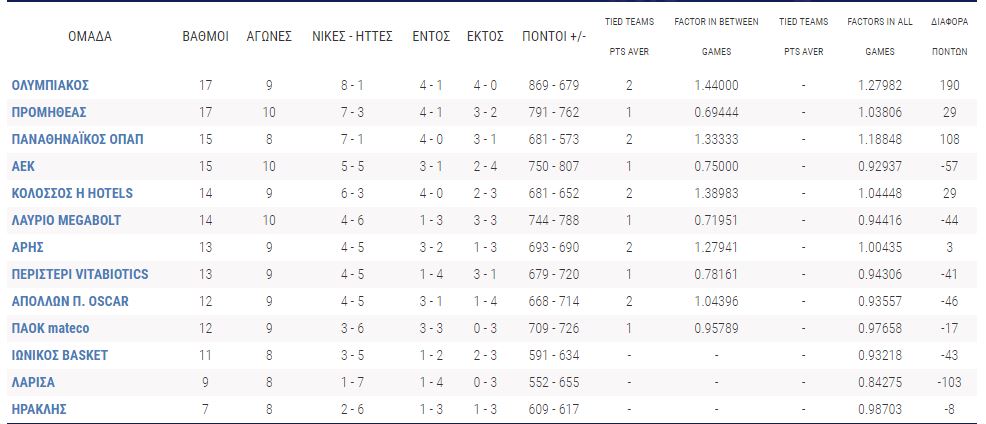Click the ΠΑΟΚ mateco team link

click(50, 328)
